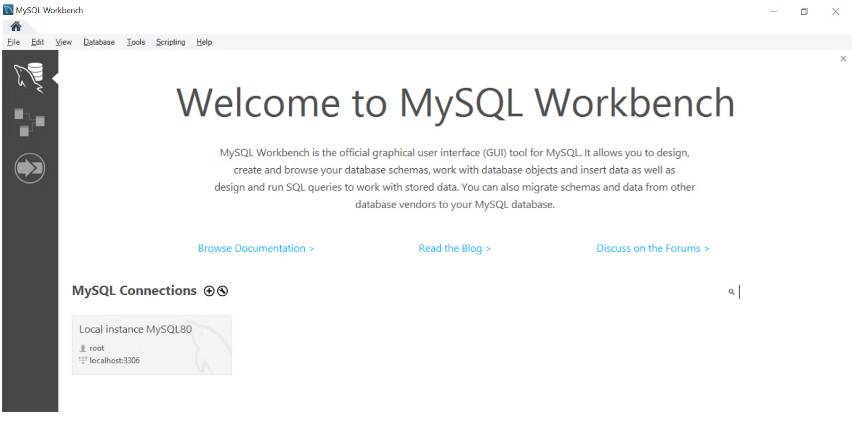The height and width of the screenshot is (445, 855).
Task: Add a new MySQL connection with plus icon
Action: [209, 291]
